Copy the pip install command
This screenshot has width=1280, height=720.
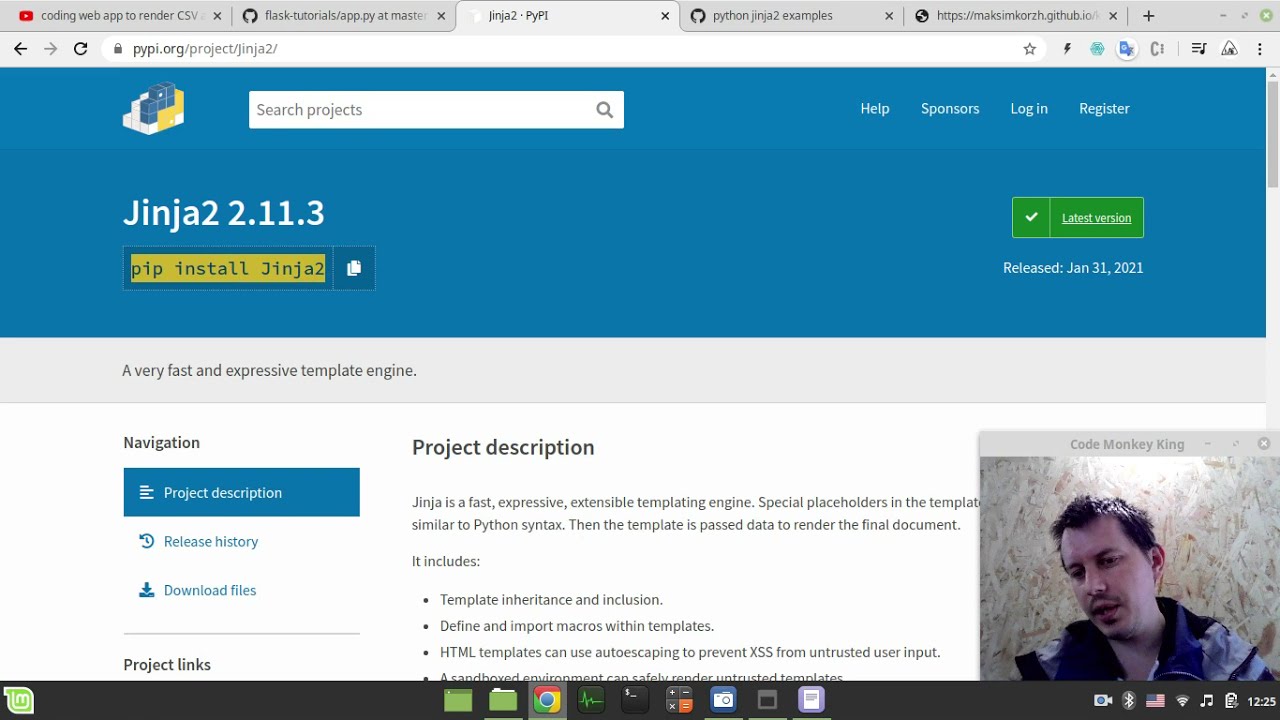pyautogui.click(x=354, y=268)
